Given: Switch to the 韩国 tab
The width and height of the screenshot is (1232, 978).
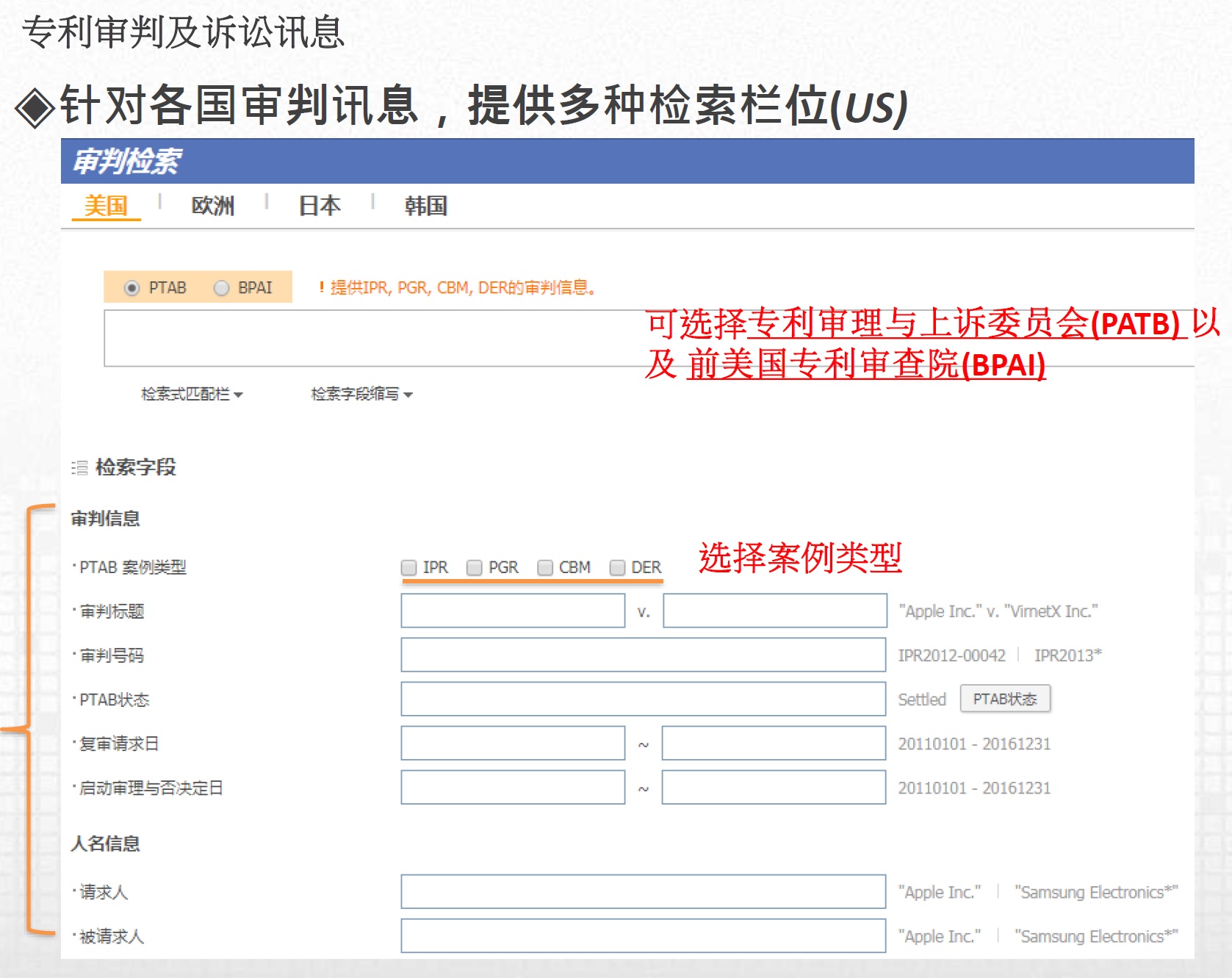Looking at the screenshot, I should coord(426,206).
